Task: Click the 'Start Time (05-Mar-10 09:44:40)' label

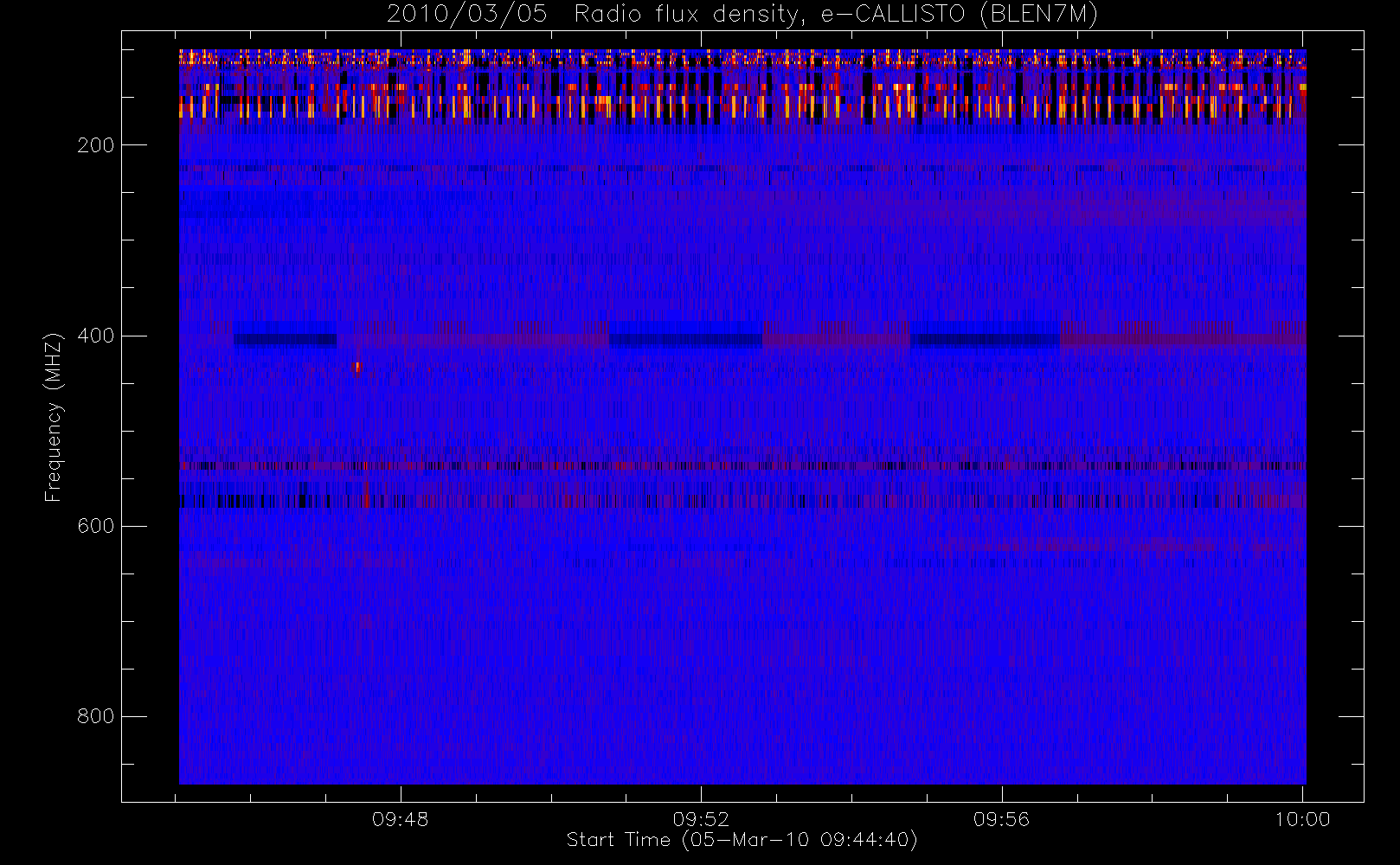Action: click(x=742, y=840)
